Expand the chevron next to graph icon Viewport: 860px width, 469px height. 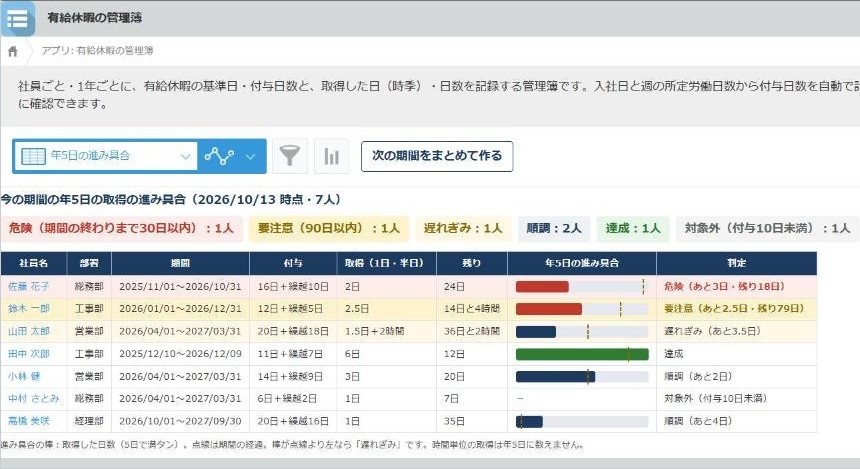point(250,157)
